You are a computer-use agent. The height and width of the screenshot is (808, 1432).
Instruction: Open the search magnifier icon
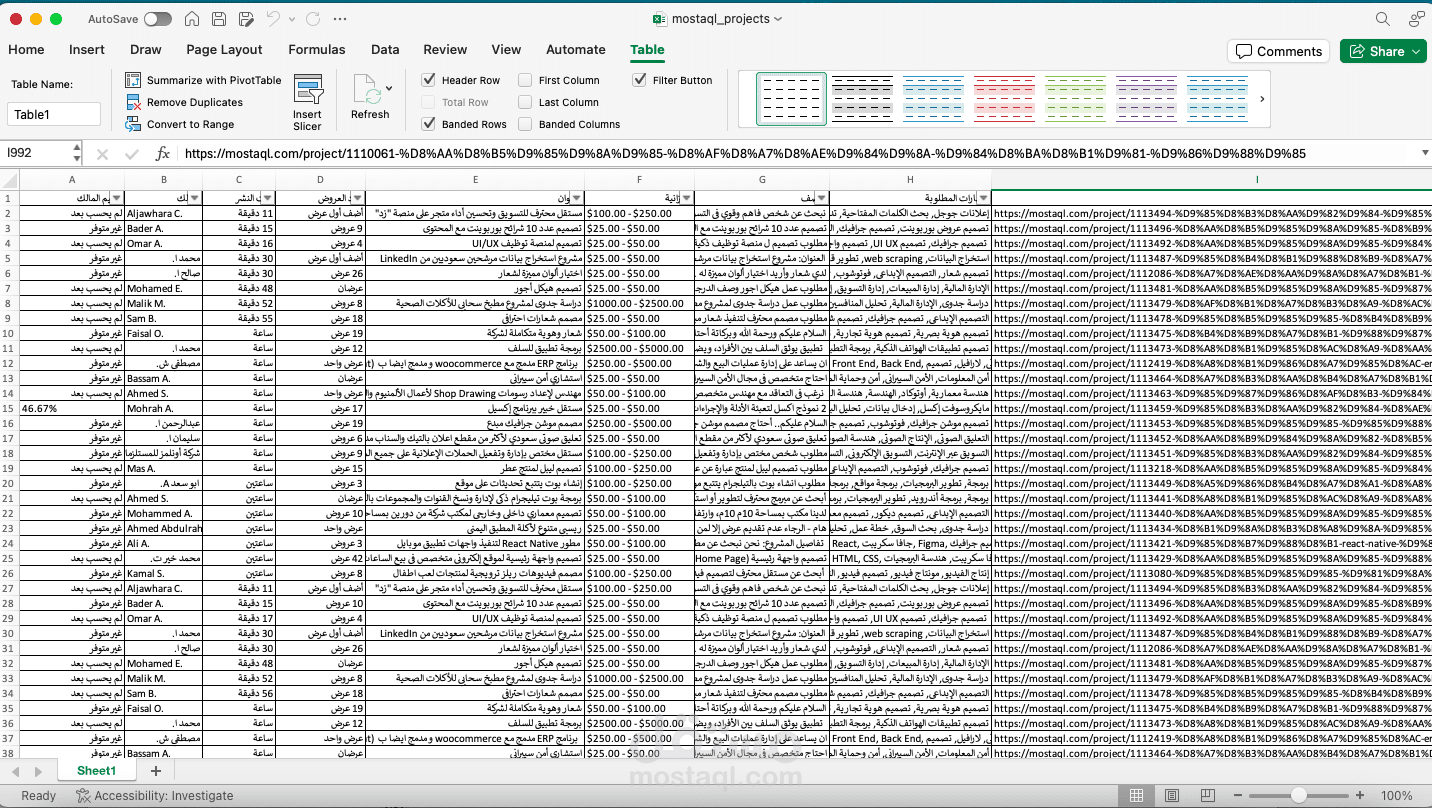[1383, 19]
